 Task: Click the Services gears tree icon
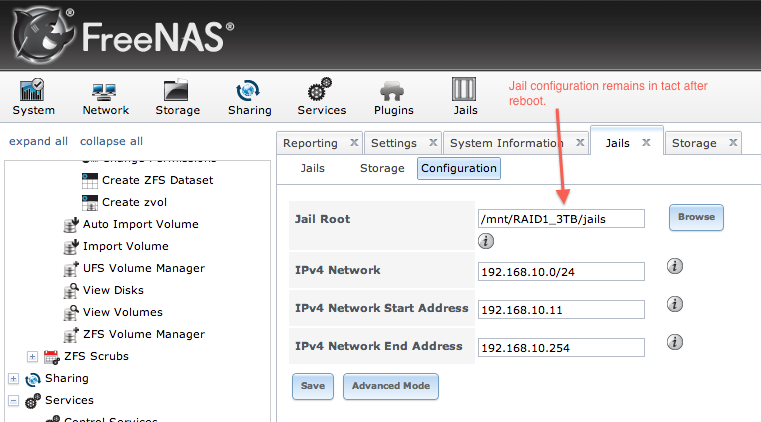tap(33, 401)
